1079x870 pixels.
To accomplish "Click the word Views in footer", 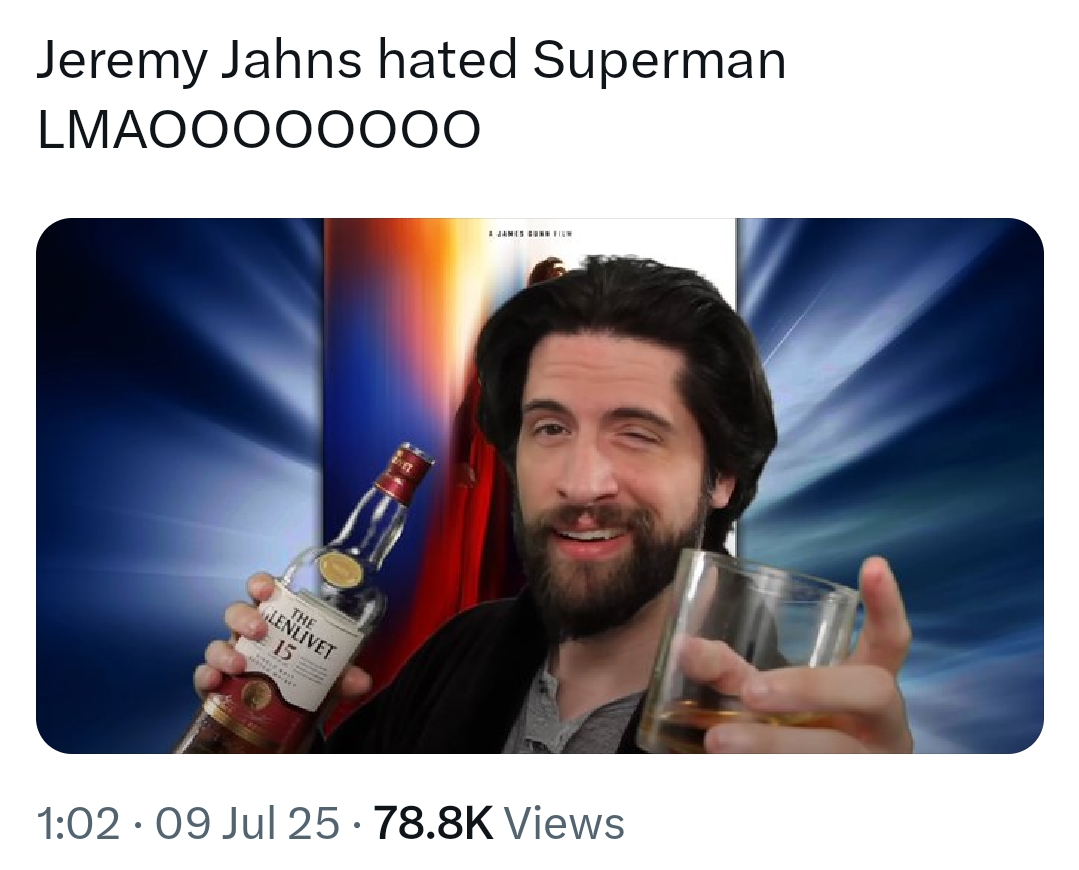I will pos(564,824).
